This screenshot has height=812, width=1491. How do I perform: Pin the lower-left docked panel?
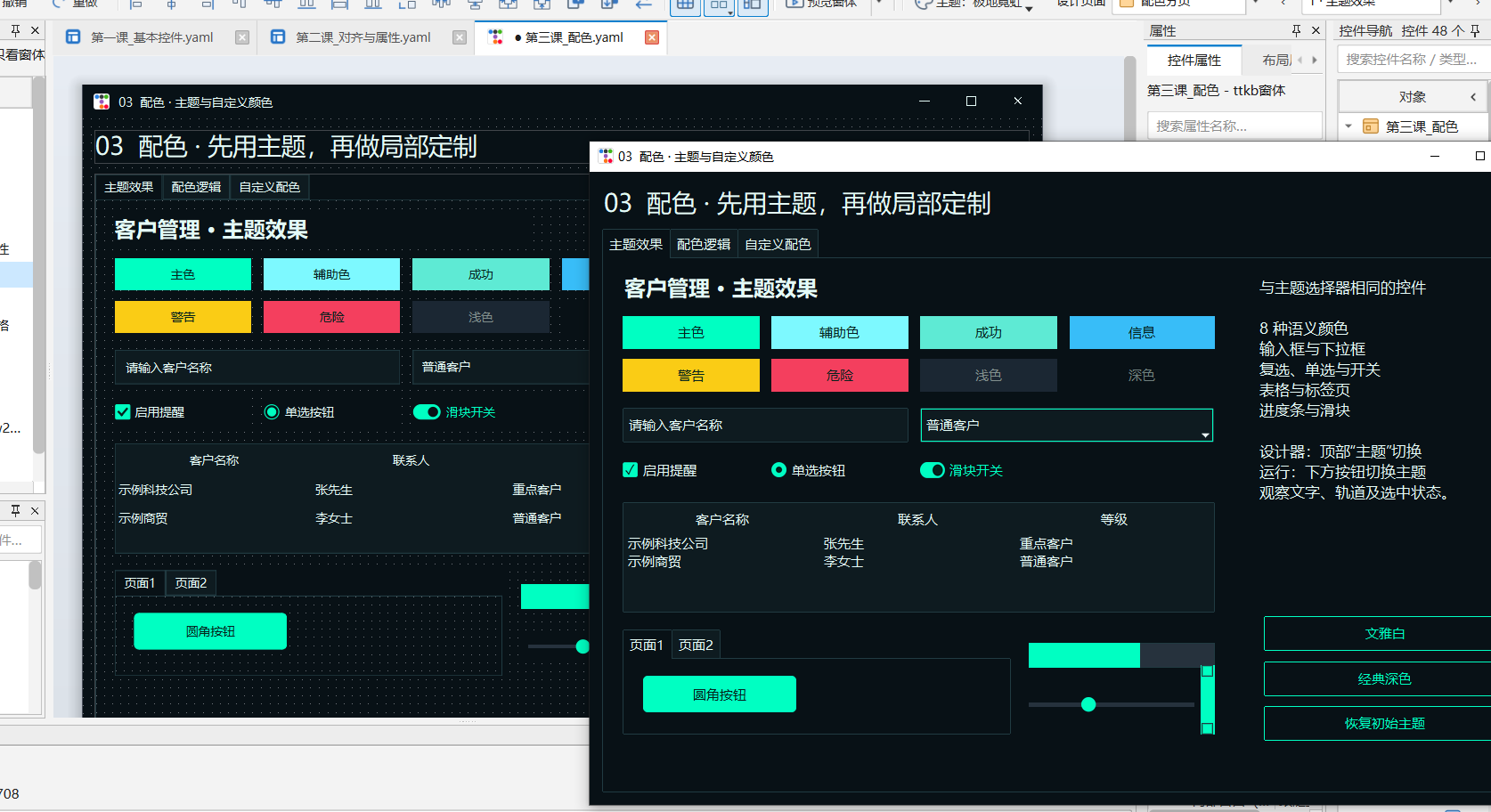(16, 510)
